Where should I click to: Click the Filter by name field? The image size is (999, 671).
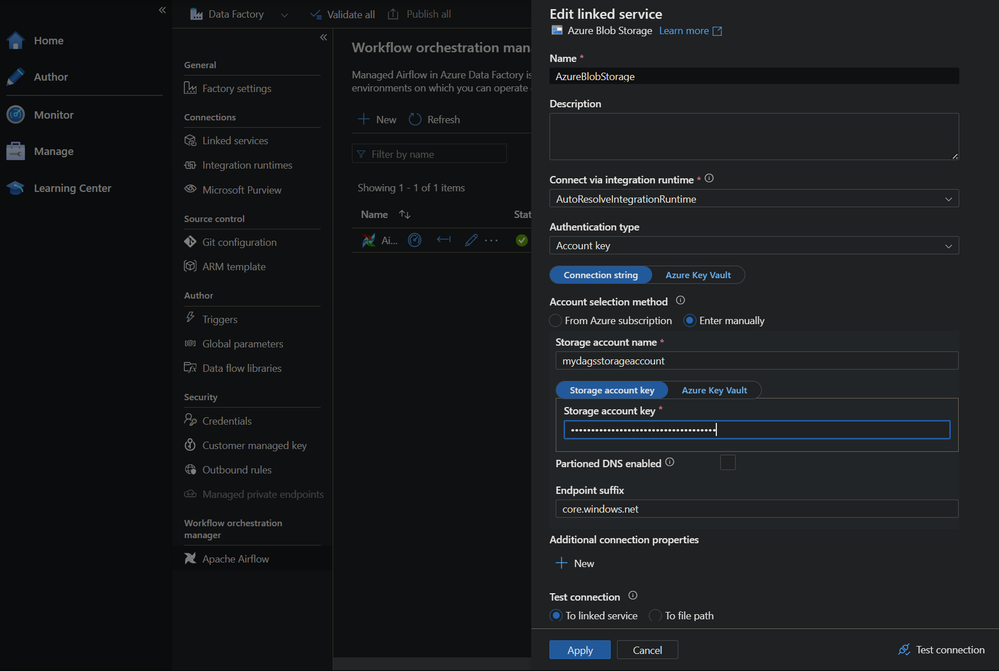[429, 154]
